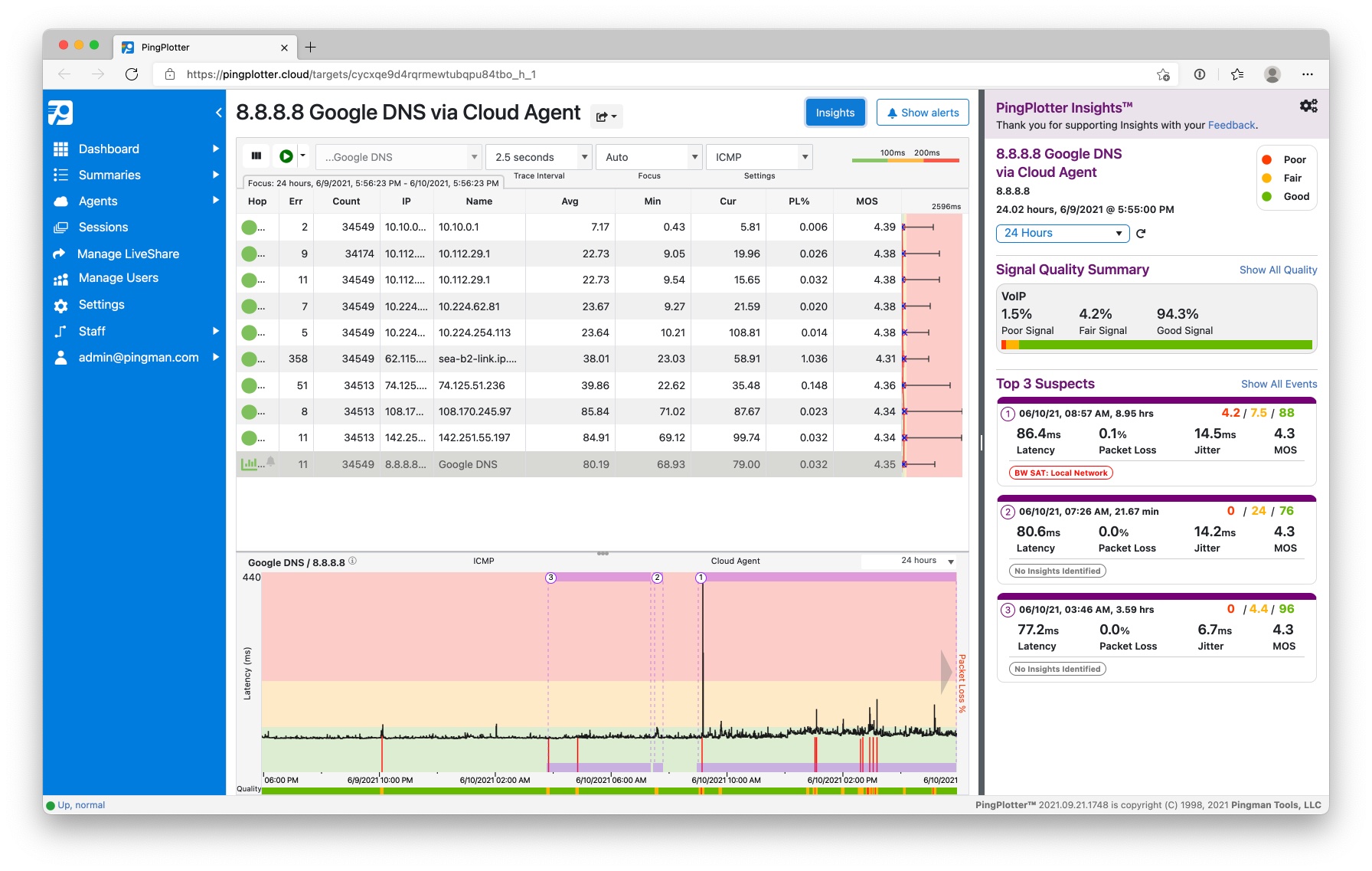
Task: Click the Feedback link
Action: click(x=1231, y=125)
